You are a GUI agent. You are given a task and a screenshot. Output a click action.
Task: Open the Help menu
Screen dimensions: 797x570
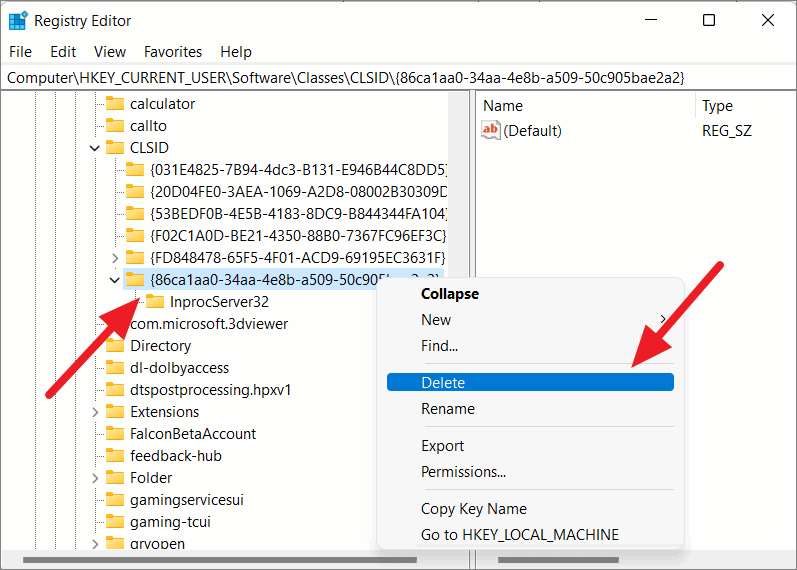[236, 52]
